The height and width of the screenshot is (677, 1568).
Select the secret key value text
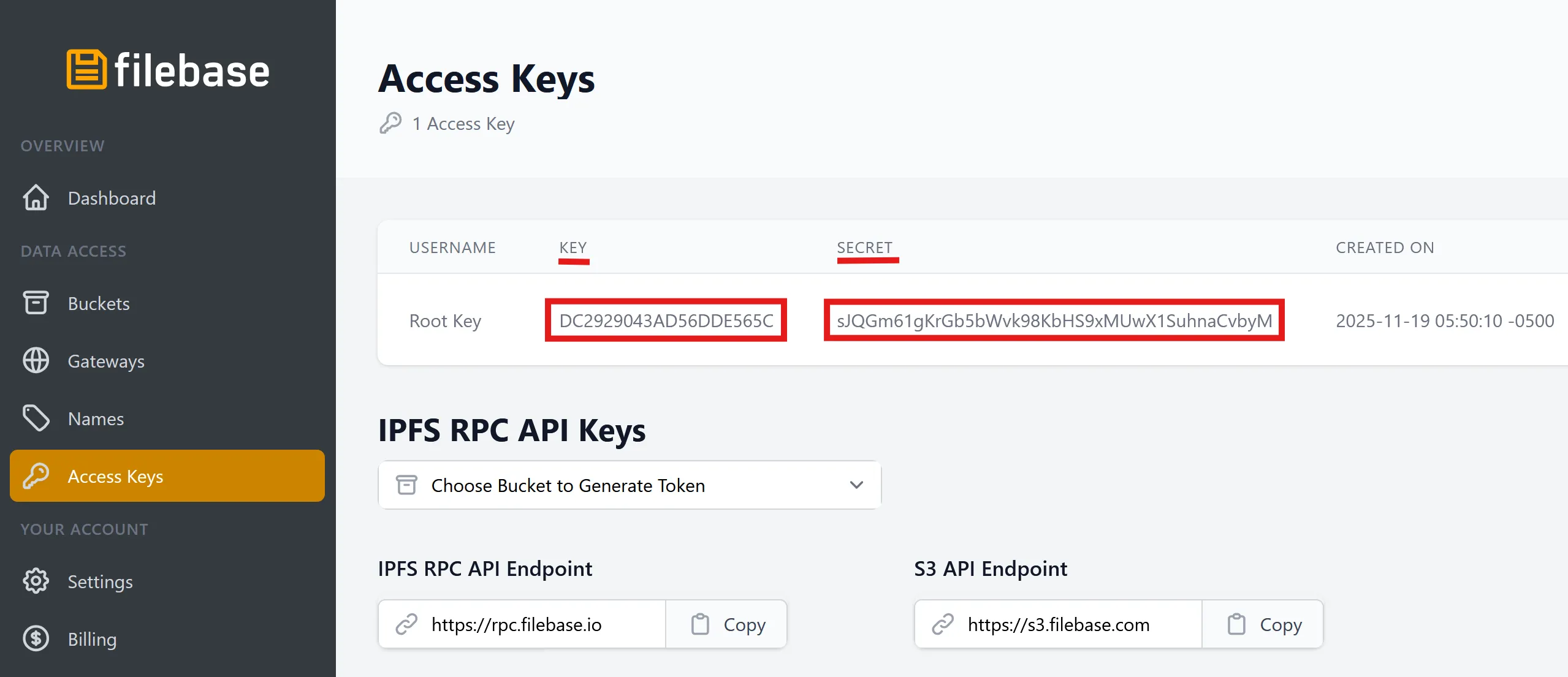[x=1054, y=320]
